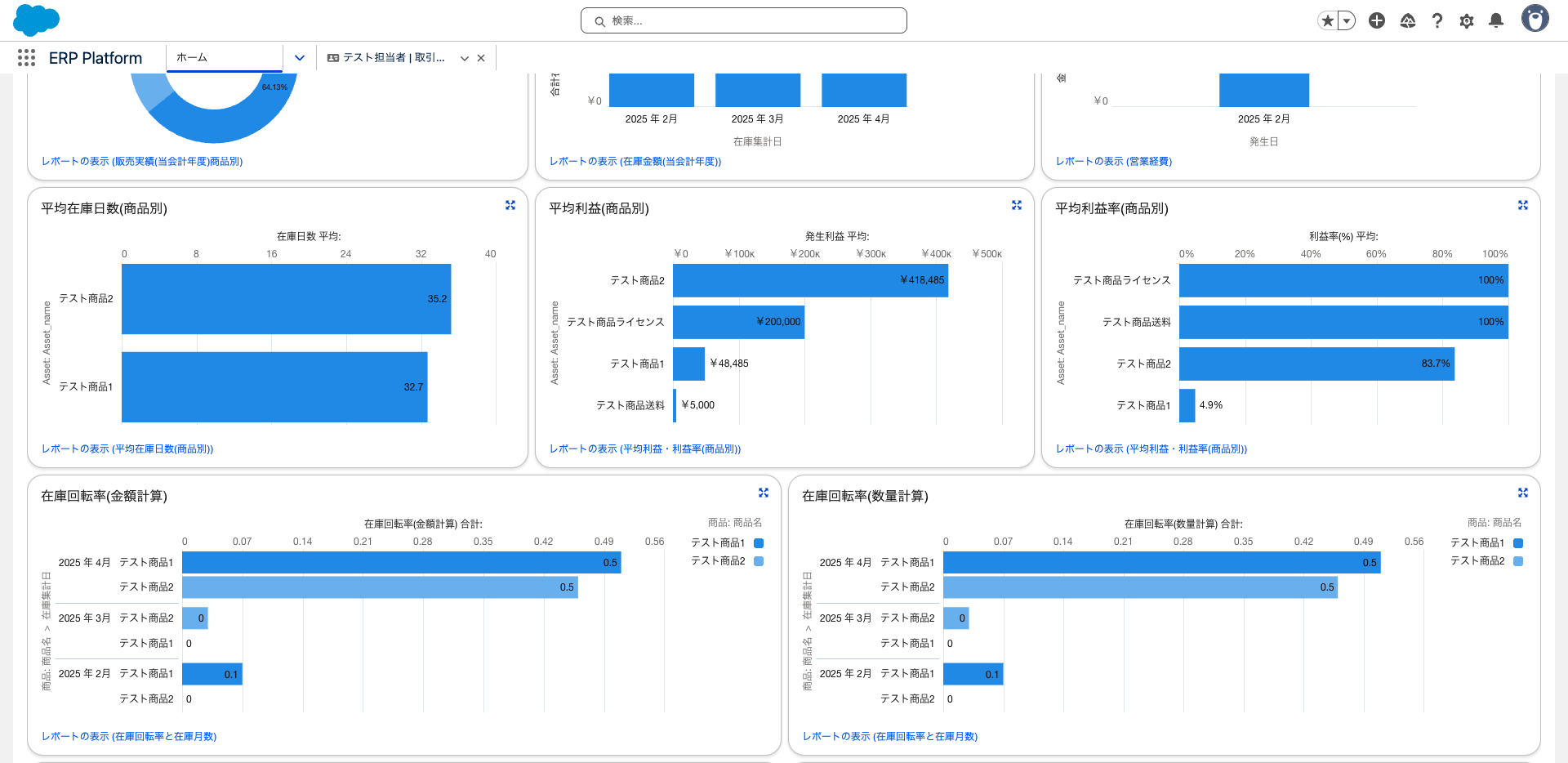The image size is (1568, 763).
Task: Open the Setup gear icon
Action: (x=1467, y=20)
